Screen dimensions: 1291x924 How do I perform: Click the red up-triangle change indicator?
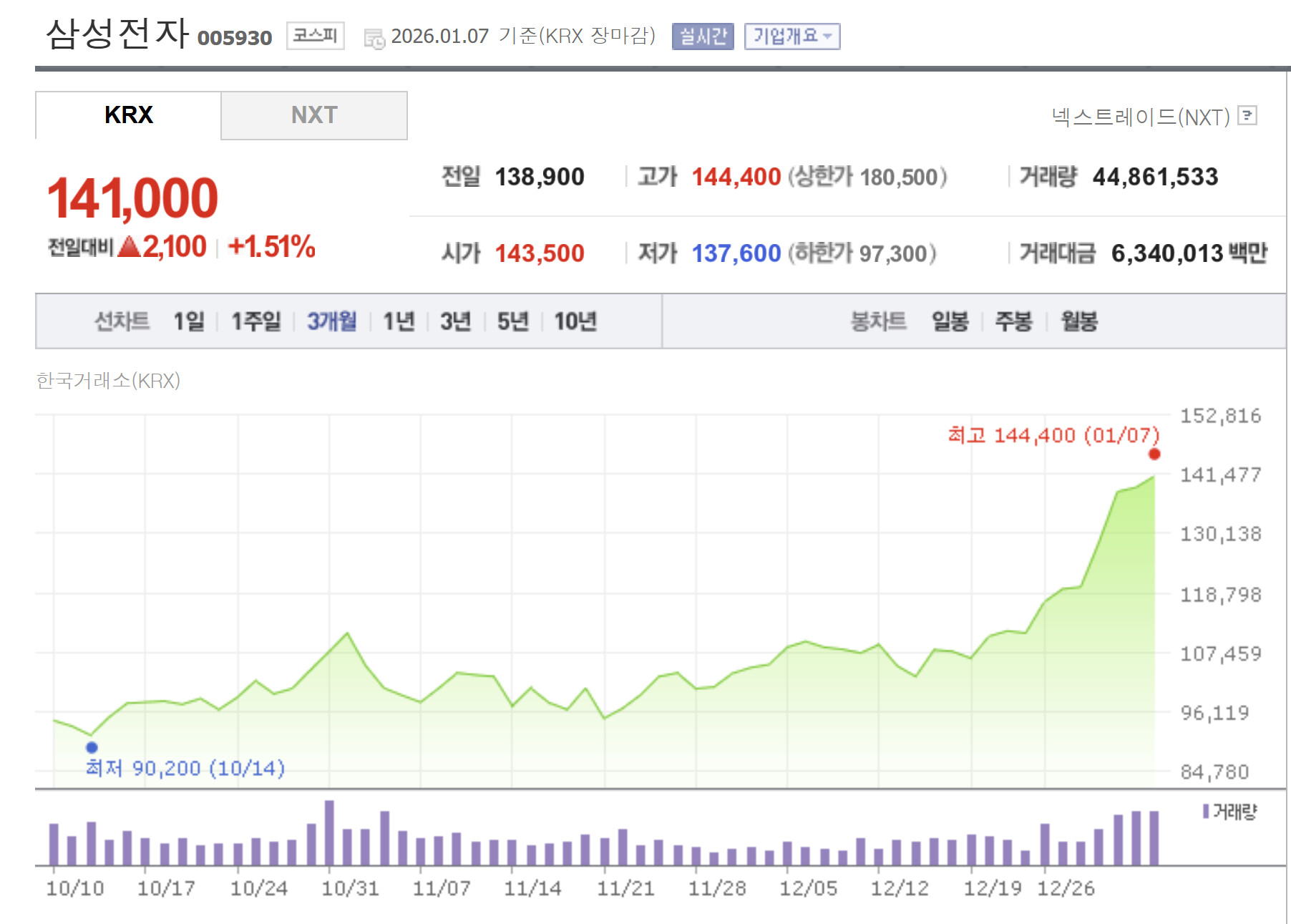[130, 247]
